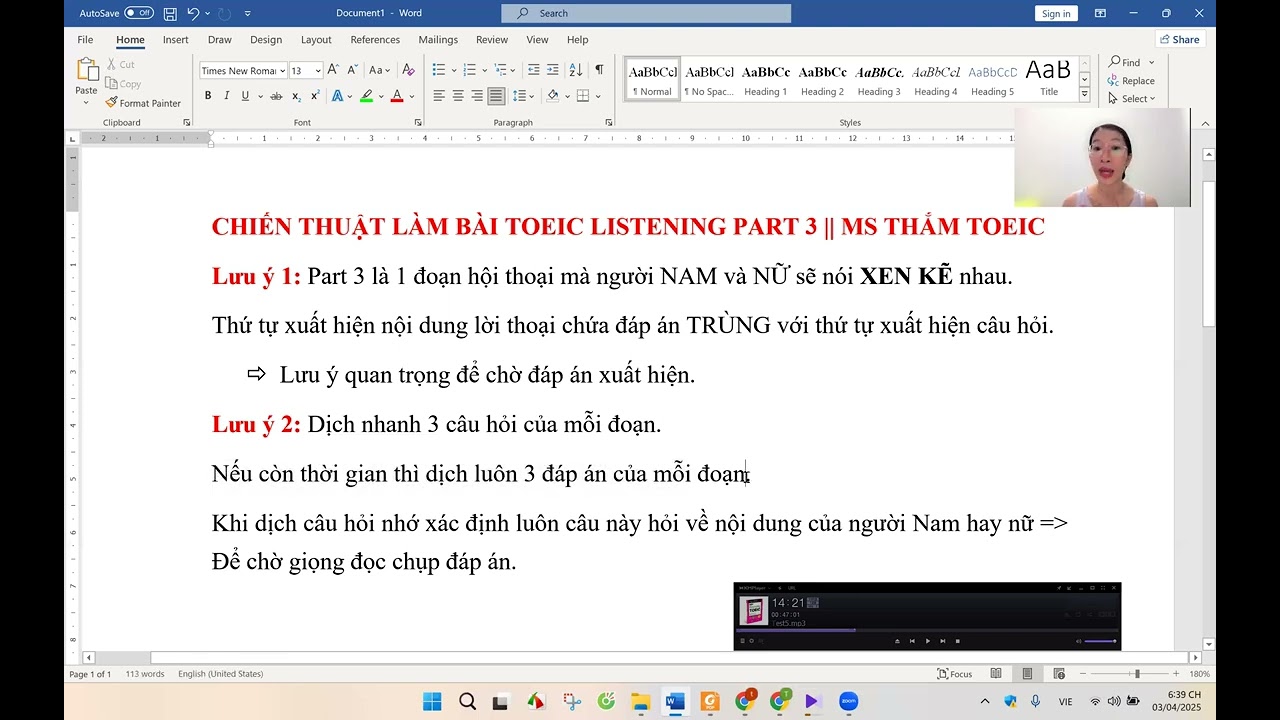Click the Save icon in title bar

point(170,13)
